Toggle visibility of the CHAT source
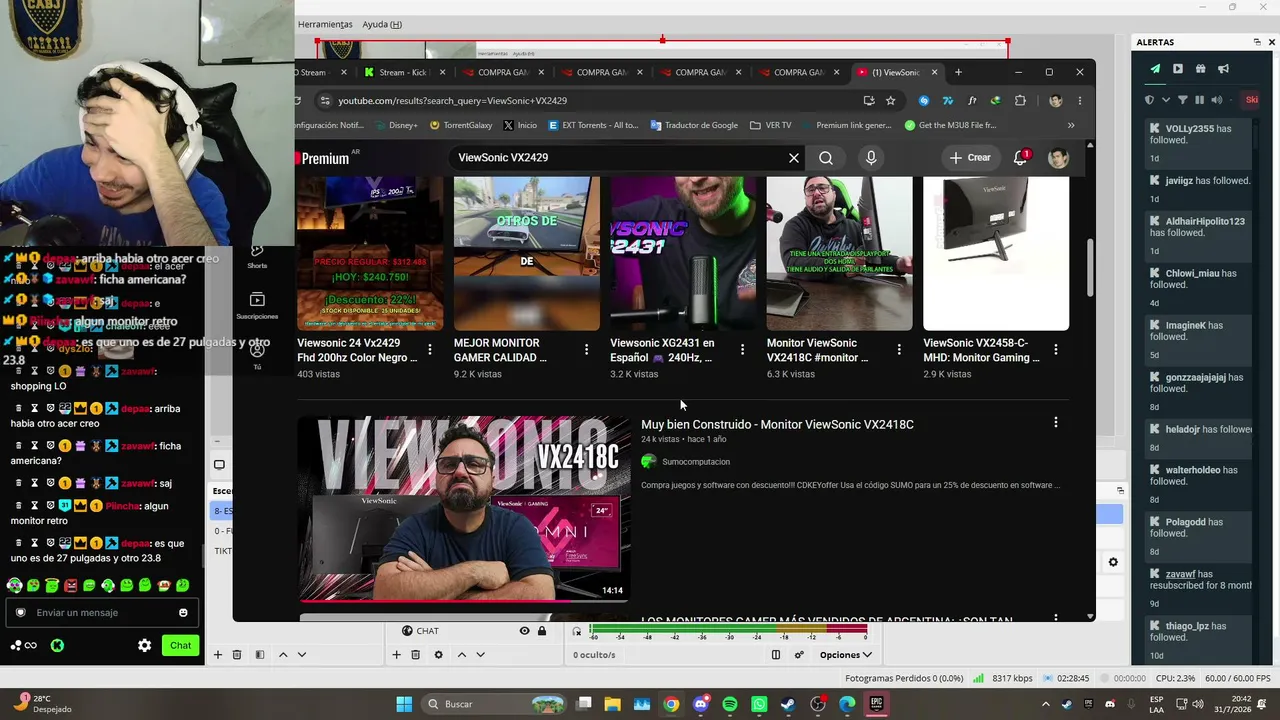 (524, 631)
